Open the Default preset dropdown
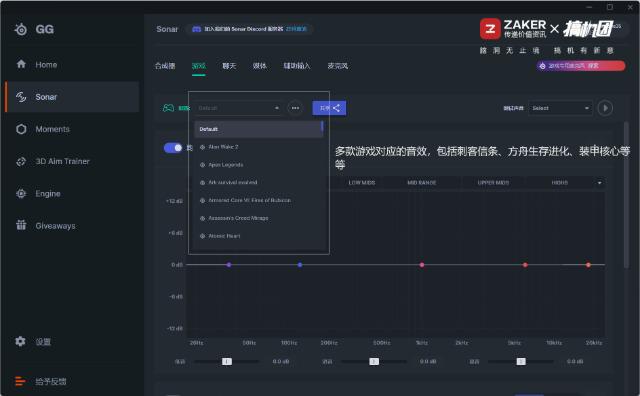 [238, 108]
